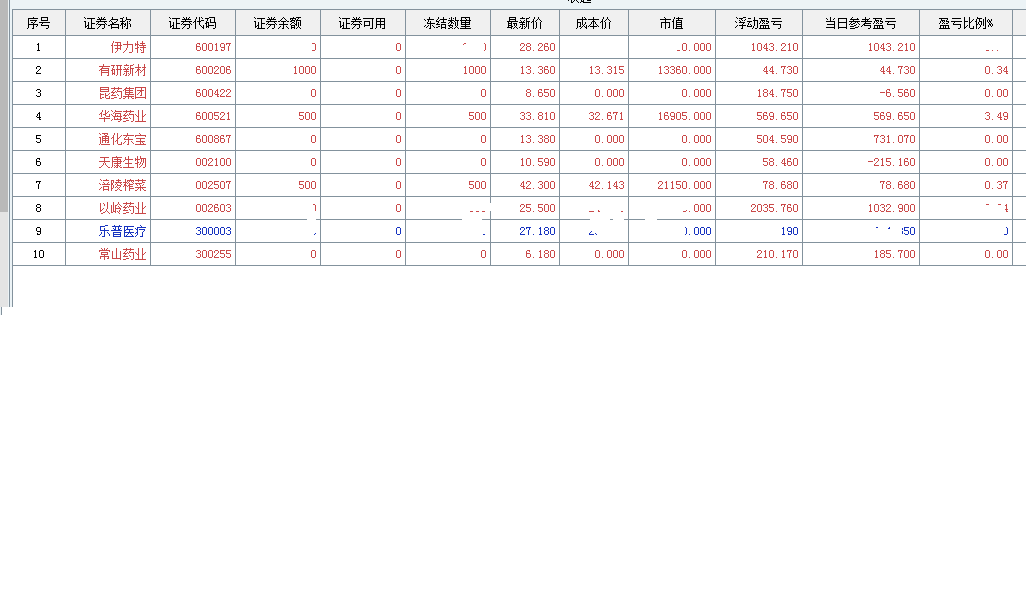The width and height of the screenshot is (1026, 614).
Task: Click stock code 002100
Action: point(213,162)
